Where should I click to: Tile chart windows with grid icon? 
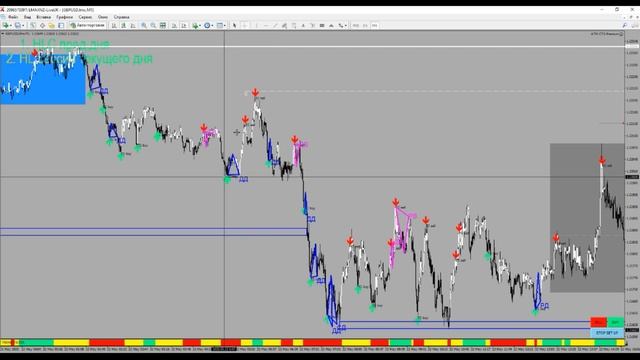(163, 25)
